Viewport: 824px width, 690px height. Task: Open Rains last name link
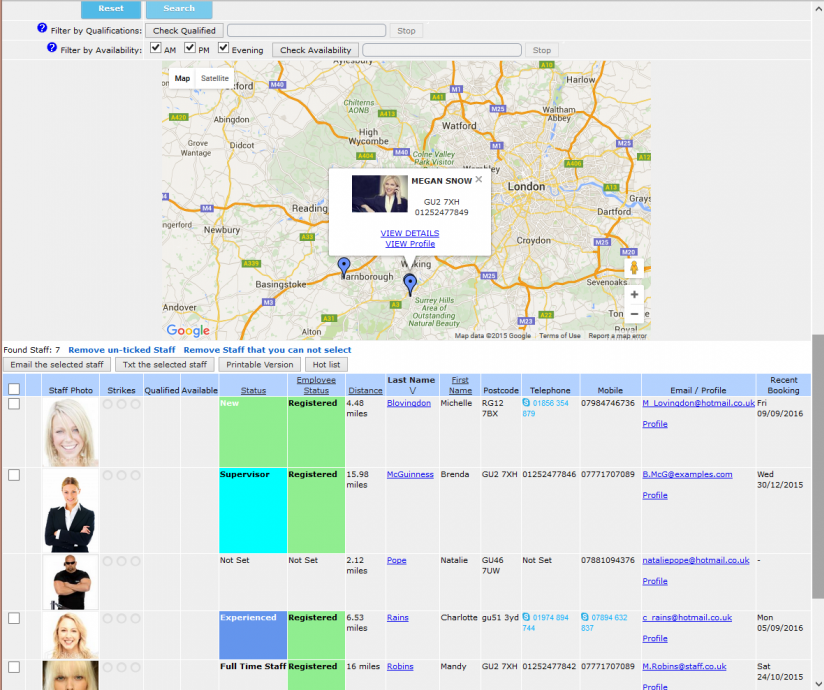(x=398, y=618)
